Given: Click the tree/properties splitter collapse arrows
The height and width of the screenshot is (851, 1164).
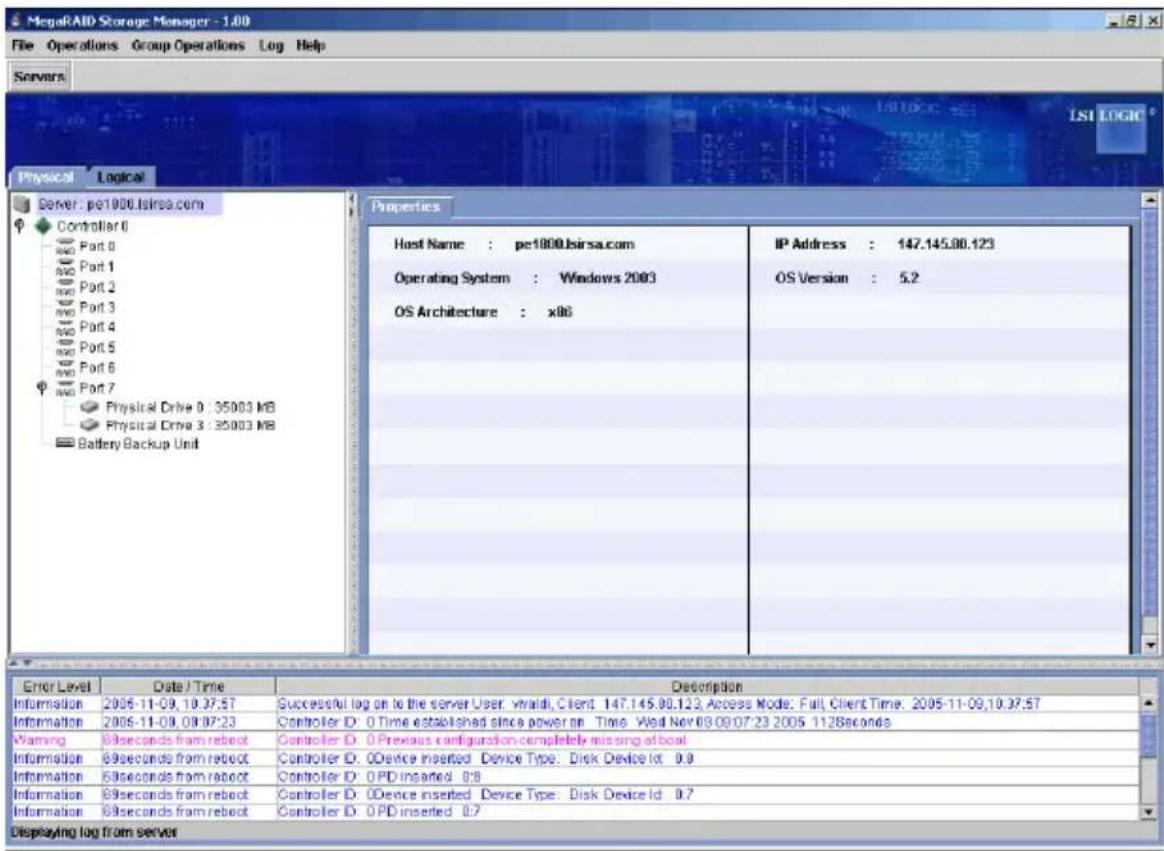Looking at the screenshot, I should 353,207.
